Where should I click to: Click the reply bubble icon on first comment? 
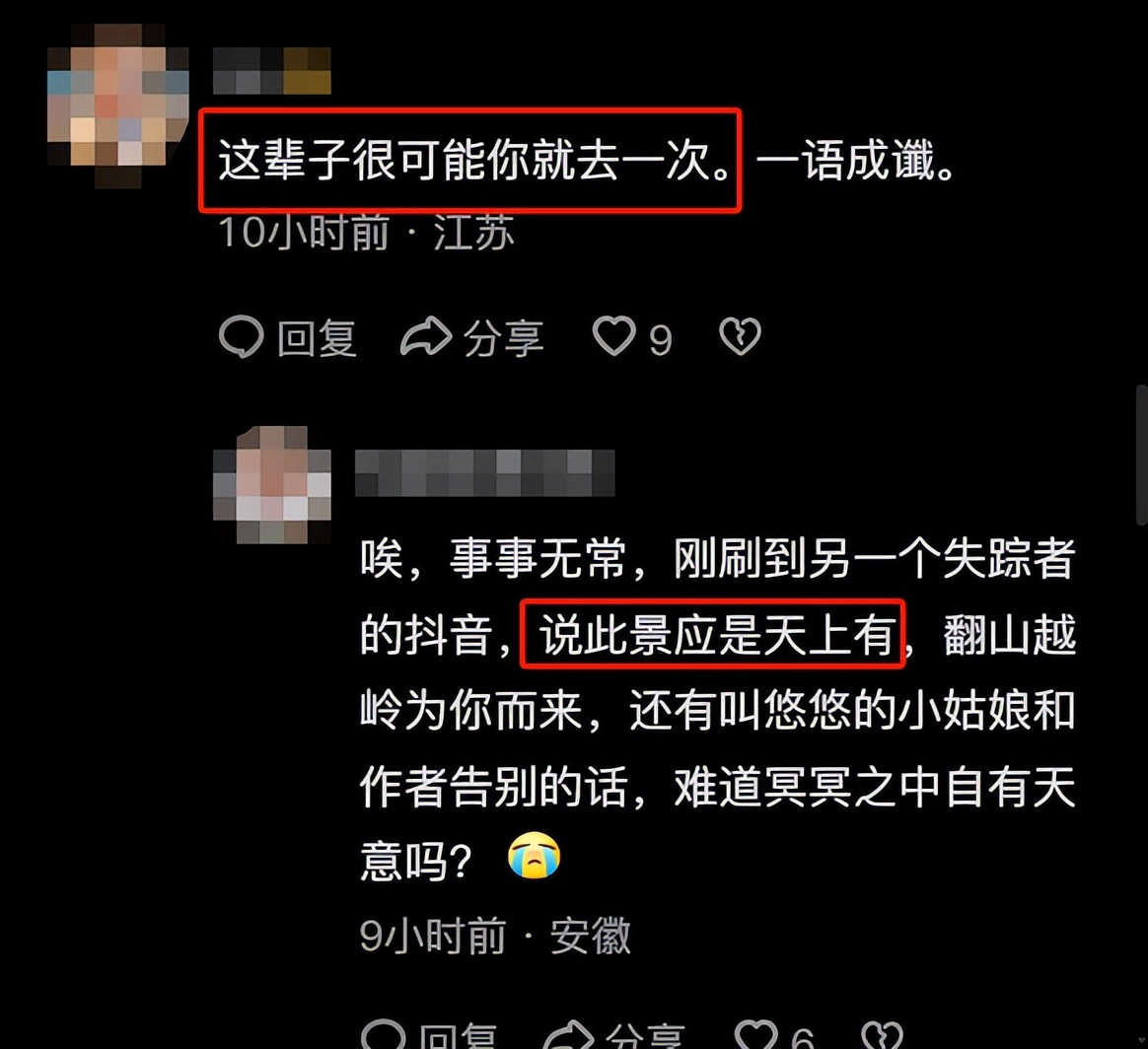tap(241, 337)
